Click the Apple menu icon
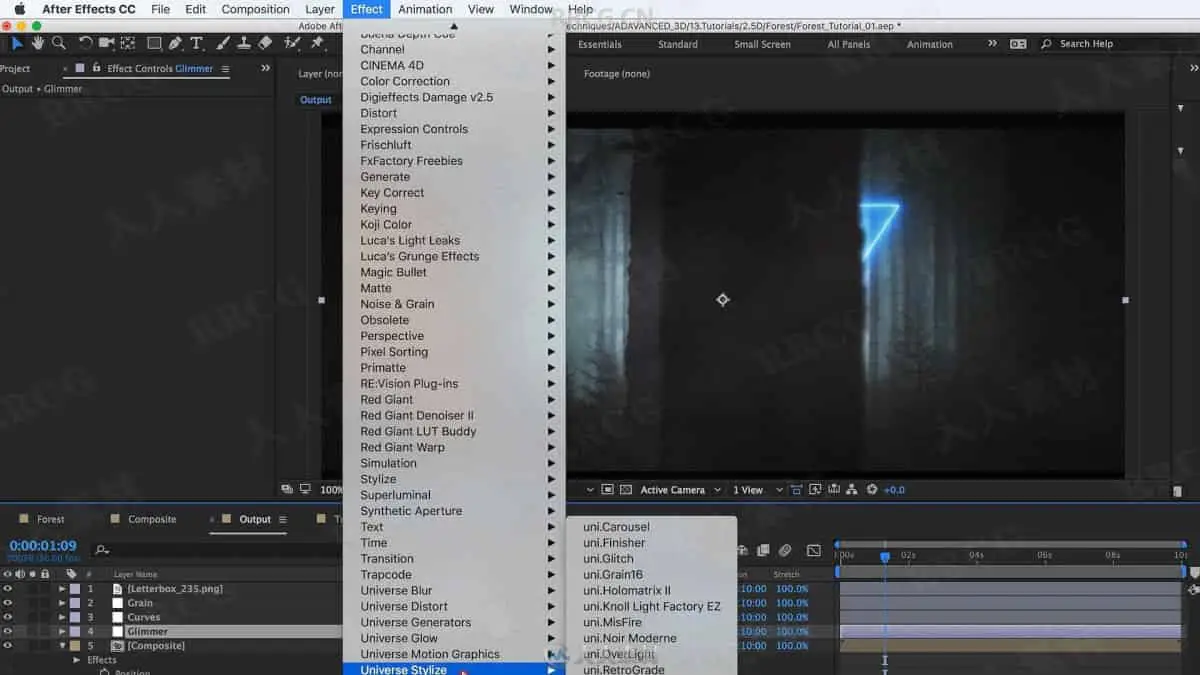1200x675 pixels. click(x=19, y=9)
